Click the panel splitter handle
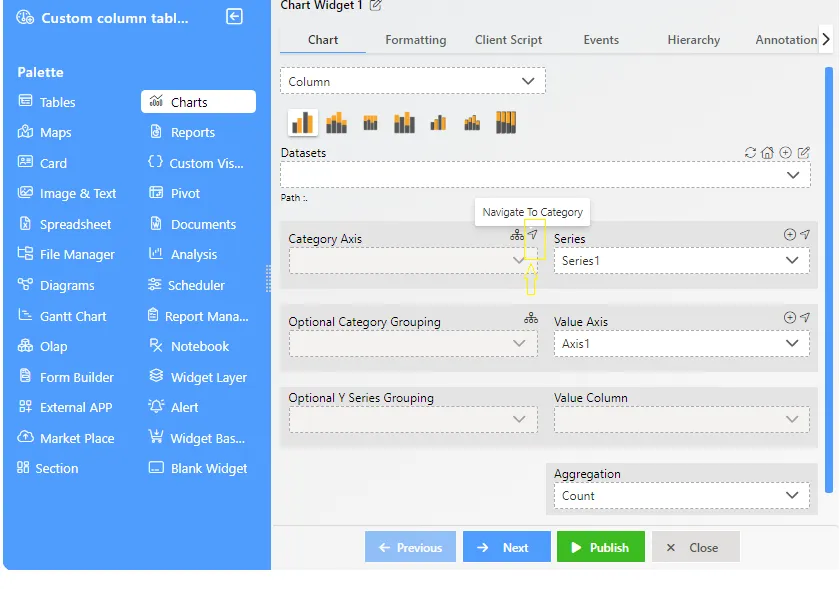Screen dimensions: 840x589 pyautogui.click(x=268, y=279)
